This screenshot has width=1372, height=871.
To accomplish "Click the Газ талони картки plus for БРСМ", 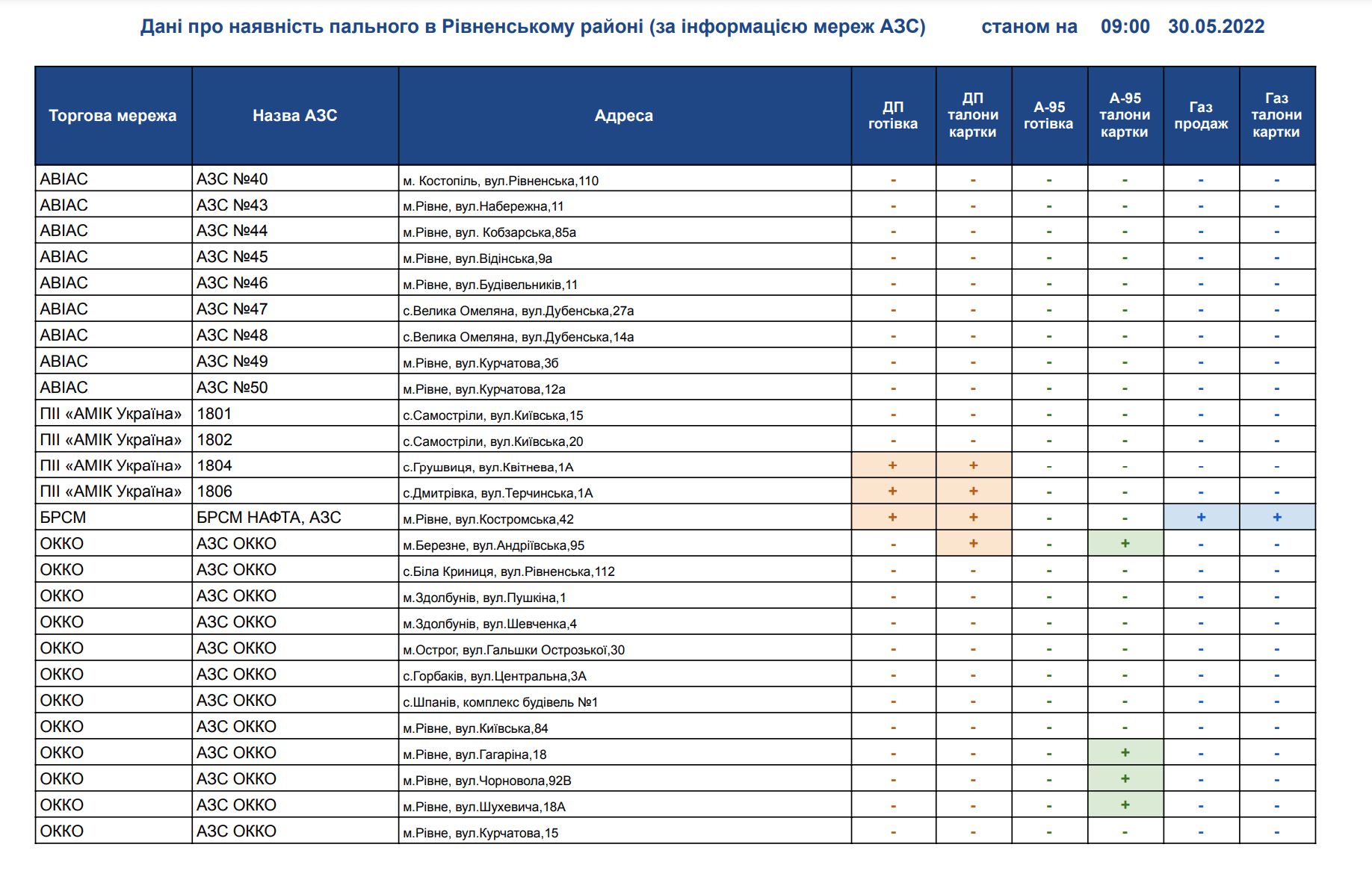I will click(1276, 517).
